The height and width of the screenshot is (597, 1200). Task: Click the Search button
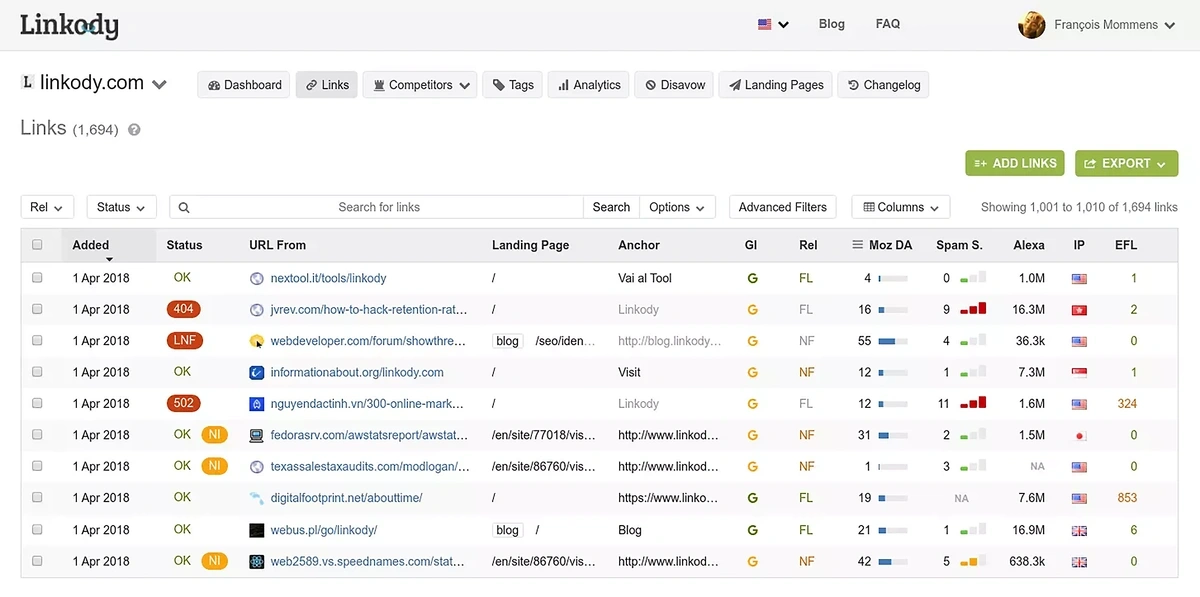(x=611, y=207)
